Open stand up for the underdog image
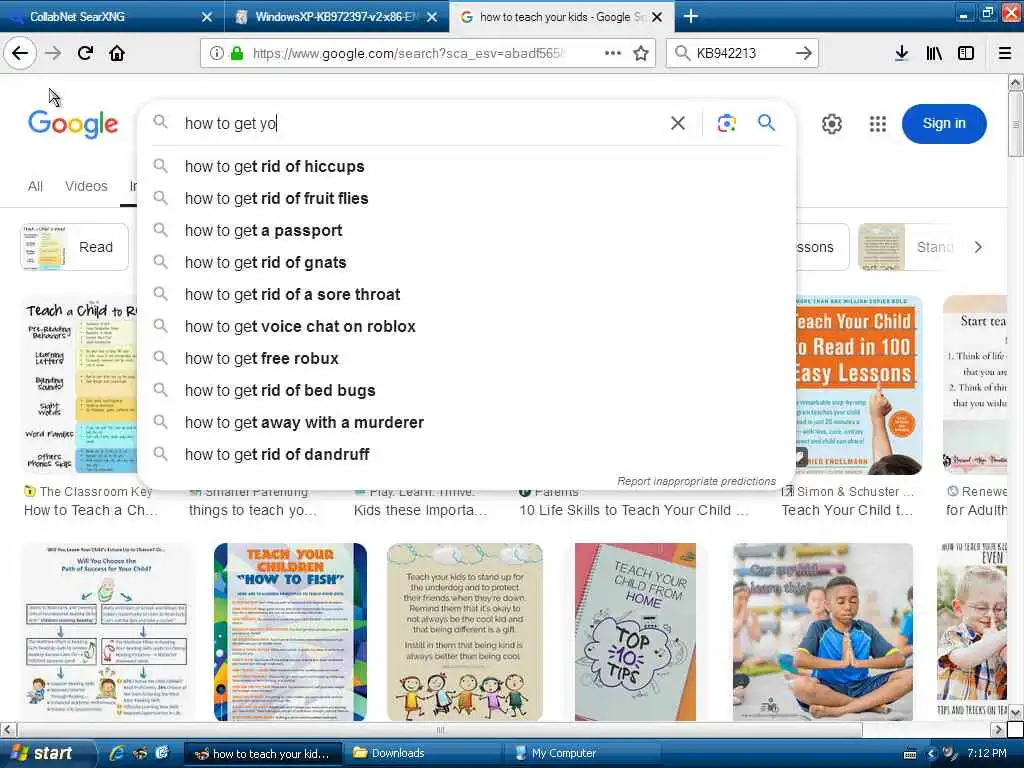1024x768 pixels. 464,632
